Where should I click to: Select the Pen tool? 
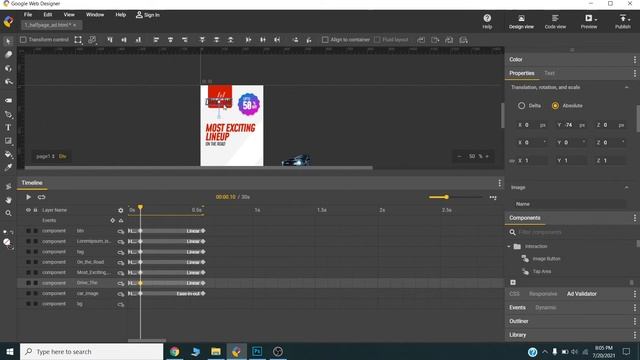point(8,114)
